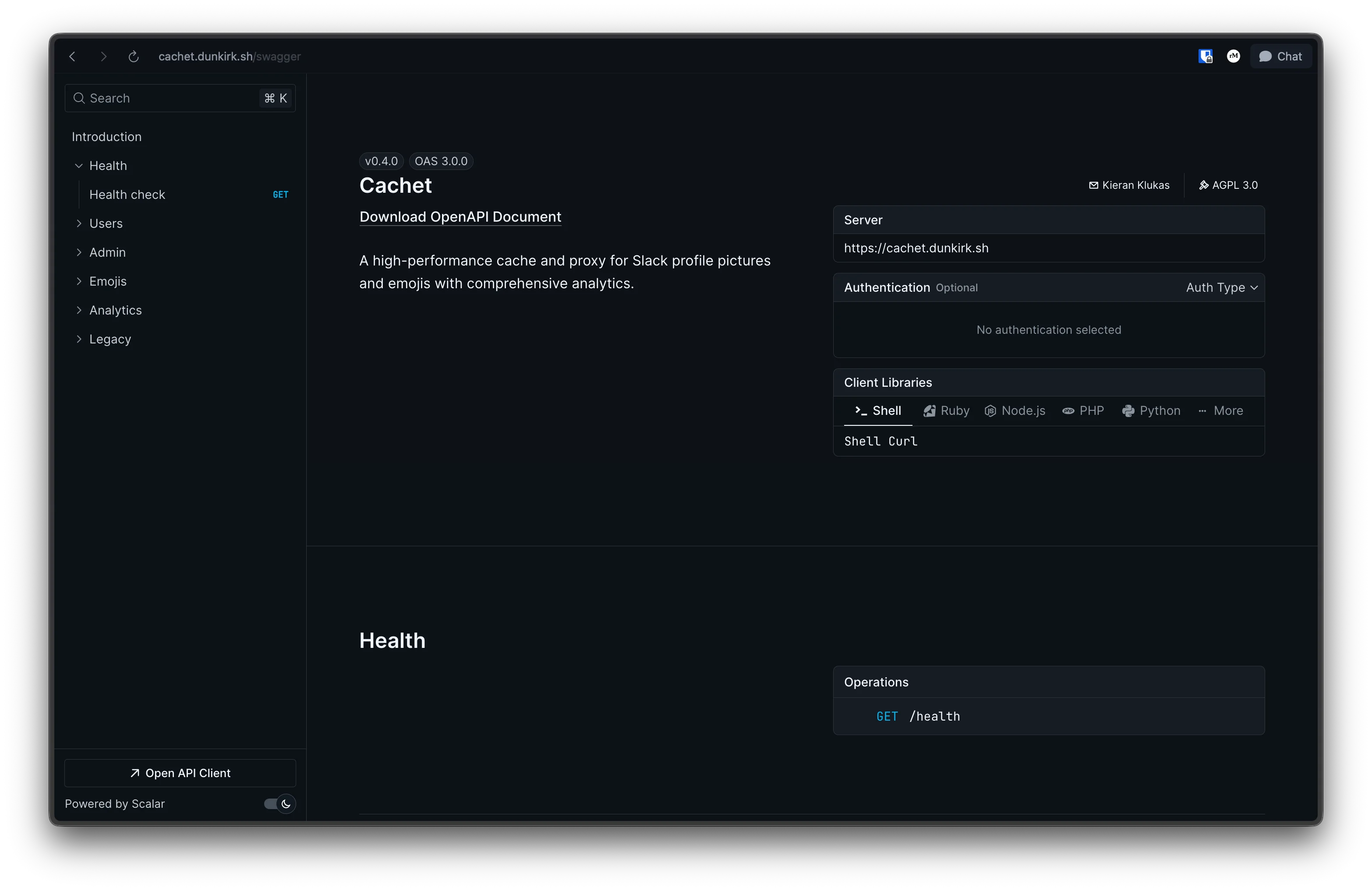Click the page reload icon

click(x=134, y=57)
